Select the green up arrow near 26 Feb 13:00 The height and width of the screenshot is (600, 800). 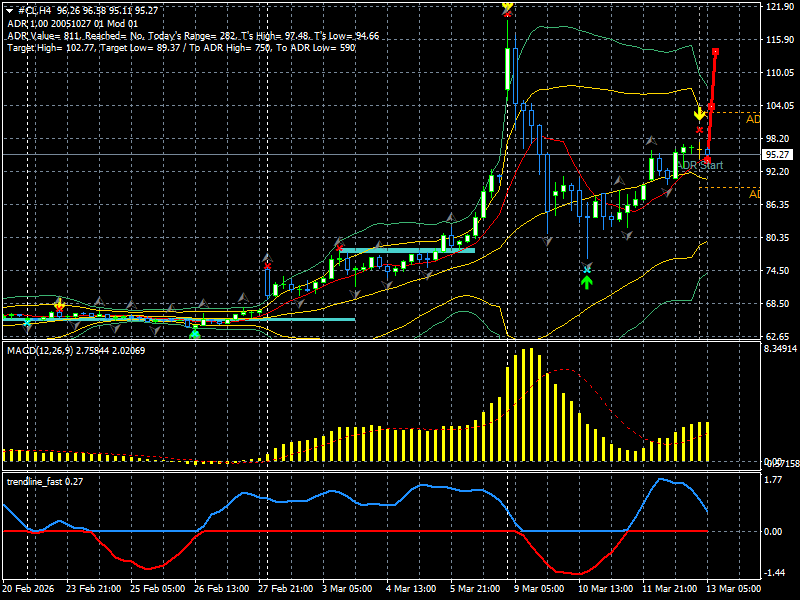[194, 334]
